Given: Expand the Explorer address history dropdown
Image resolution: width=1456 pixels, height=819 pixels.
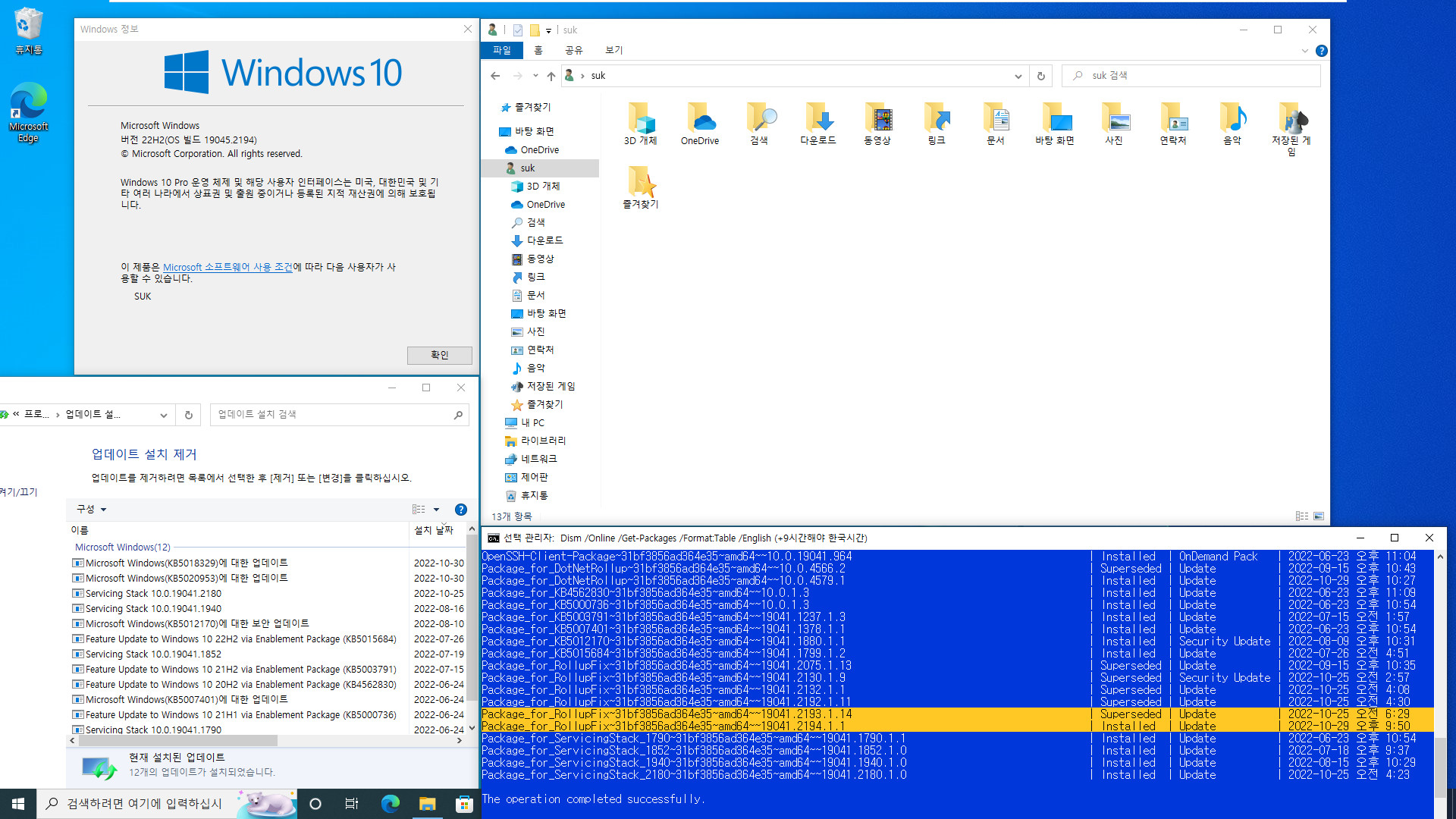Looking at the screenshot, I should [x=1018, y=76].
